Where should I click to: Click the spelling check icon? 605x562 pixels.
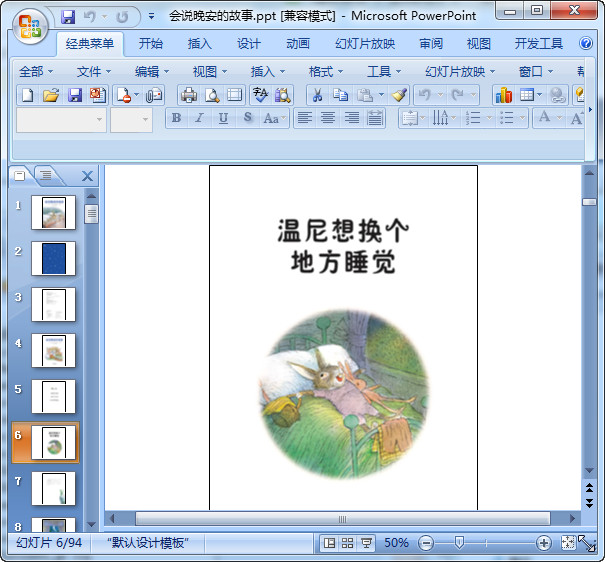click(x=260, y=95)
